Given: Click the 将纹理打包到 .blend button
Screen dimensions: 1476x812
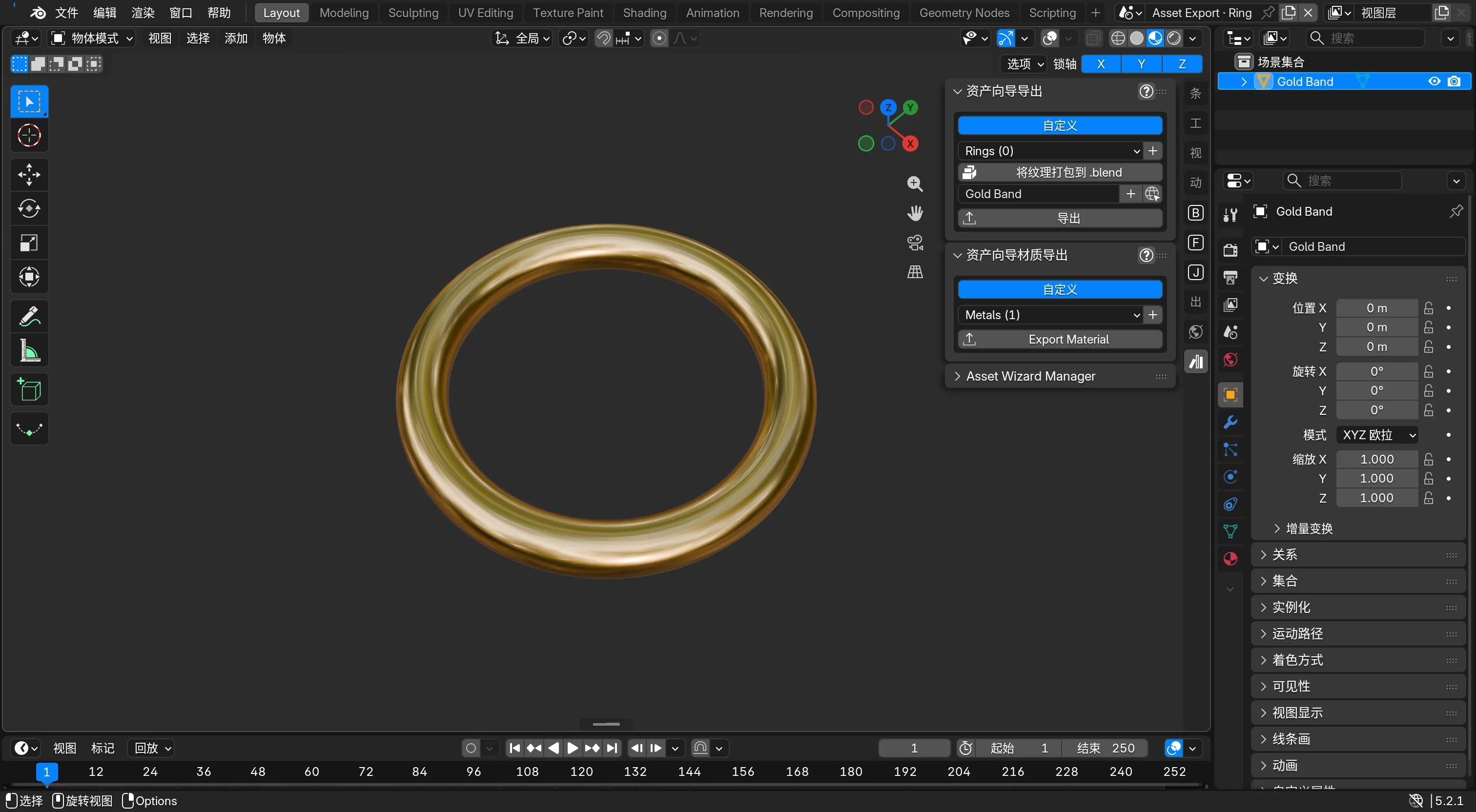Looking at the screenshot, I should click(x=1060, y=172).
